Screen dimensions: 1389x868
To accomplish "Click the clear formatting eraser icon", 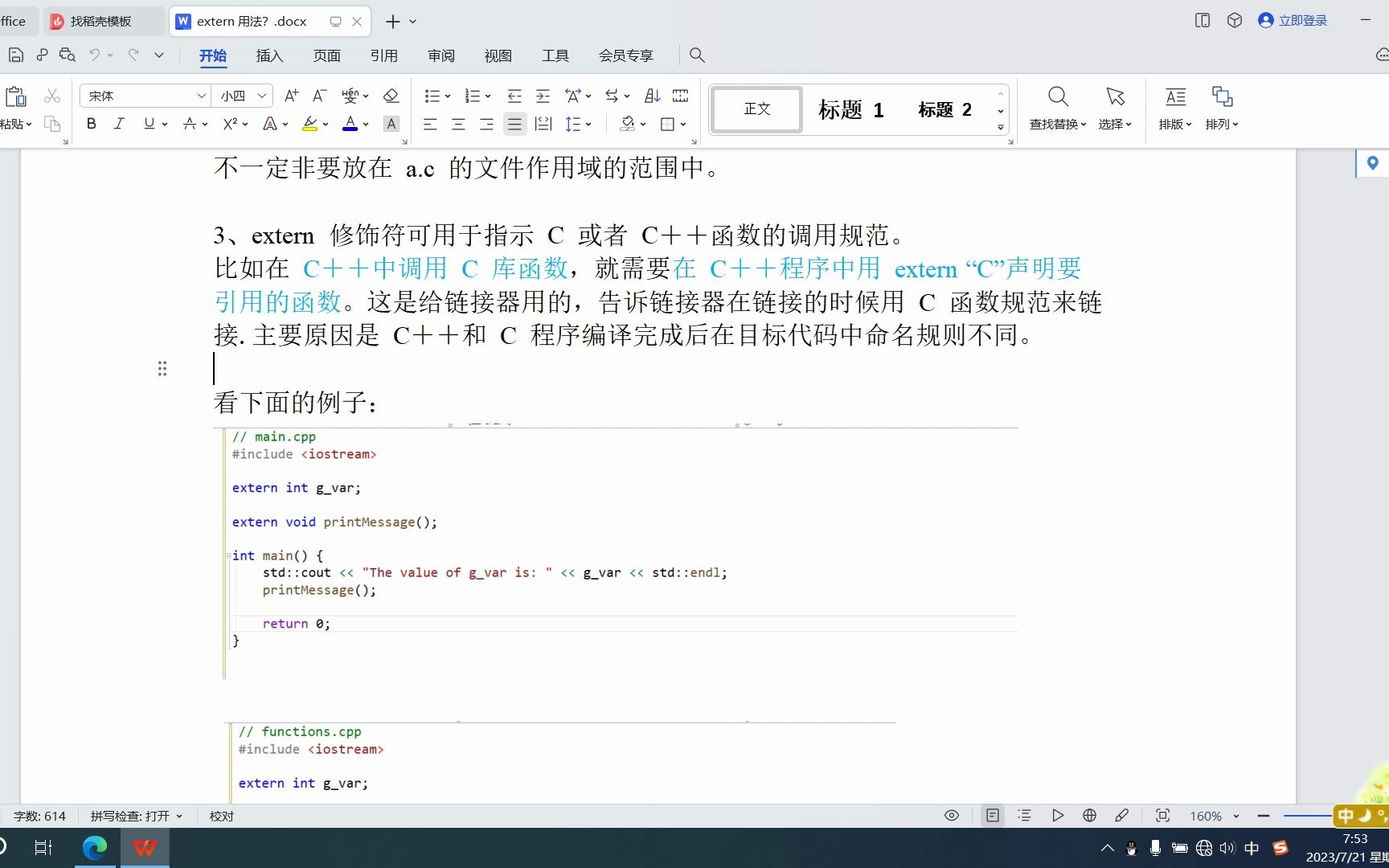I will [x=391, y=96].
